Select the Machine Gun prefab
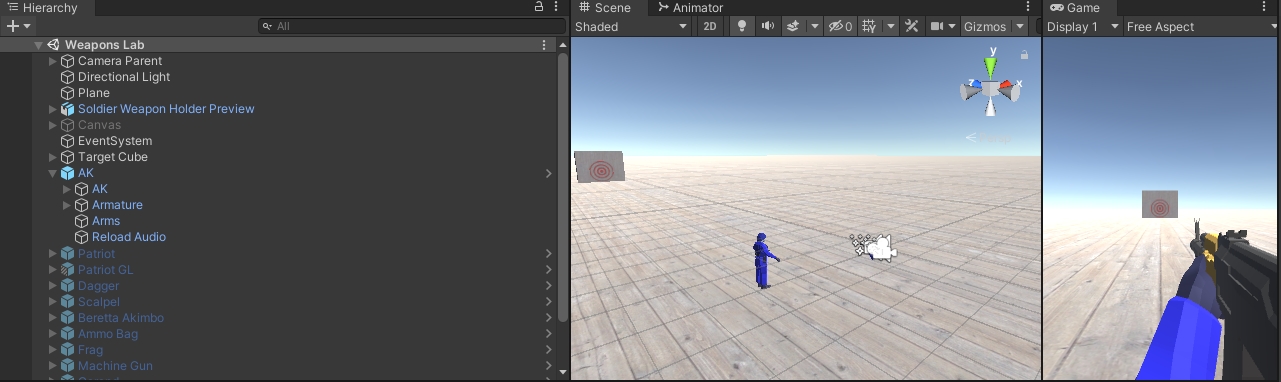The image size is (1281, 382). [x=115, y=366]
